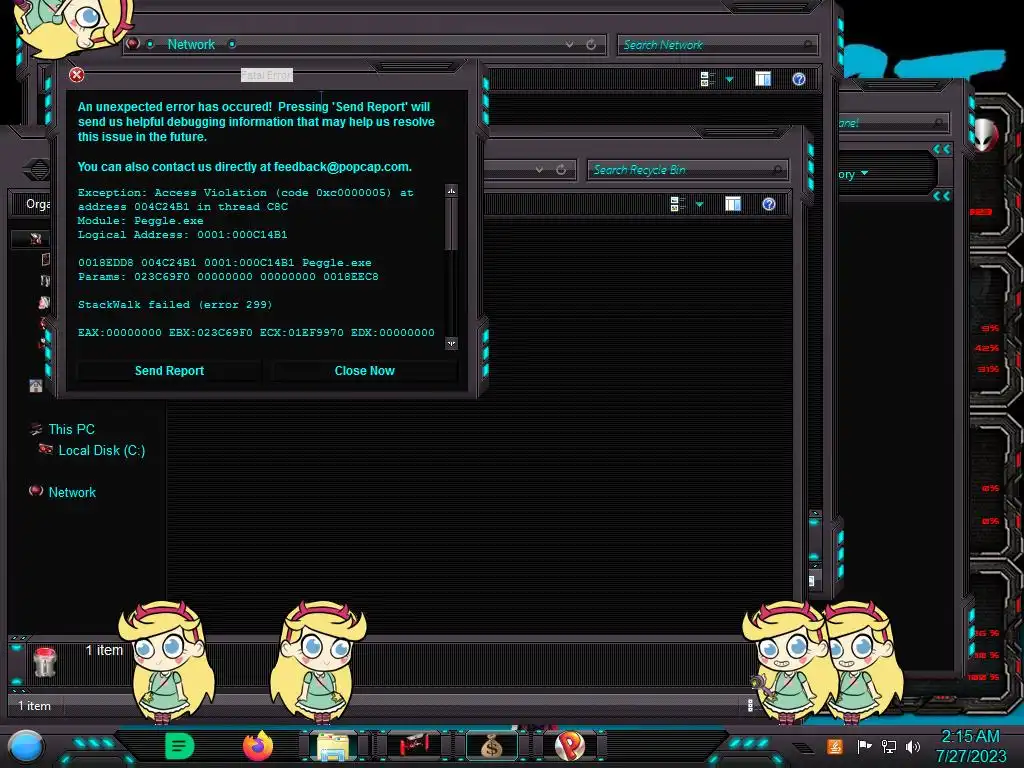Click the Send Report button
This screenshot has width=1024, height=768.
[169, 371]
